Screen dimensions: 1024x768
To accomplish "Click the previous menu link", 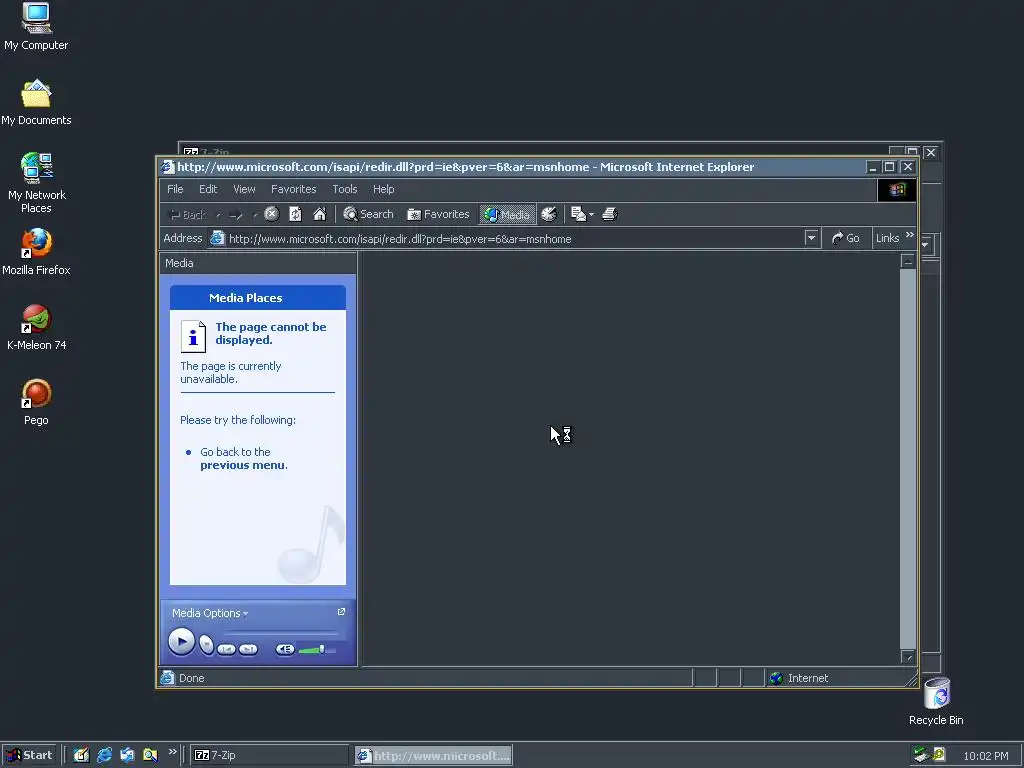I will (x=242, y=465).
